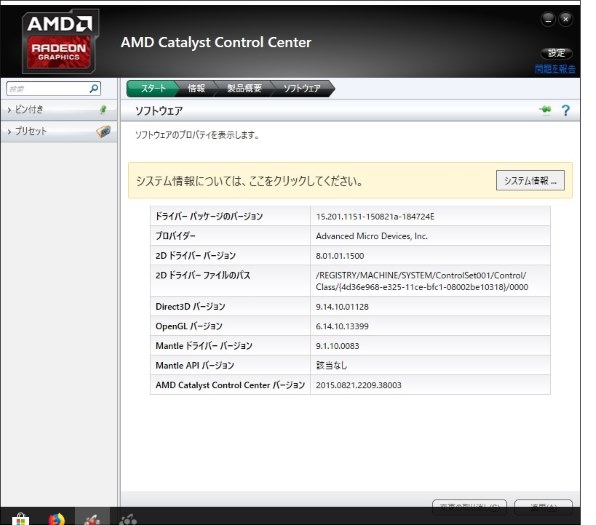Click the 2D ドライバー バージョン label

pyautogui.click(x=195, y=255)
